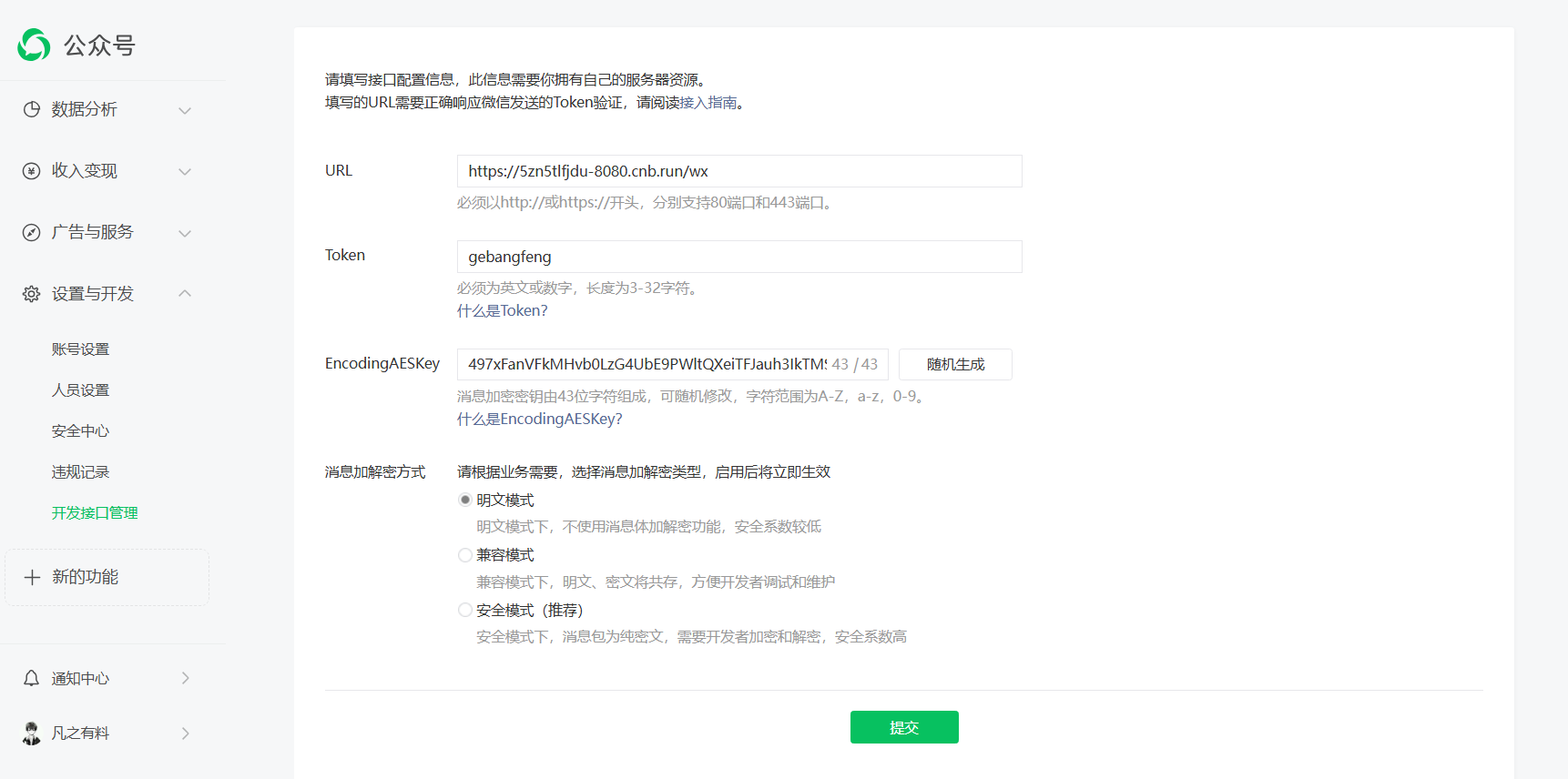
Task: Choose the 安全模式 (推荐) radio option
Action: (x=465, y=610)
